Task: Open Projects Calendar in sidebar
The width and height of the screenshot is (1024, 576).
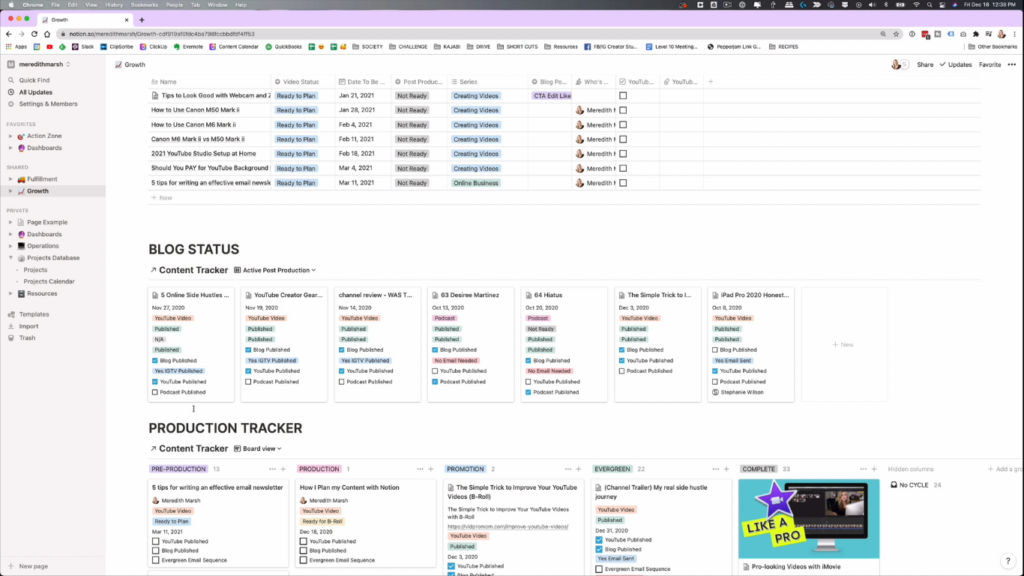Action: coord(49,281)
